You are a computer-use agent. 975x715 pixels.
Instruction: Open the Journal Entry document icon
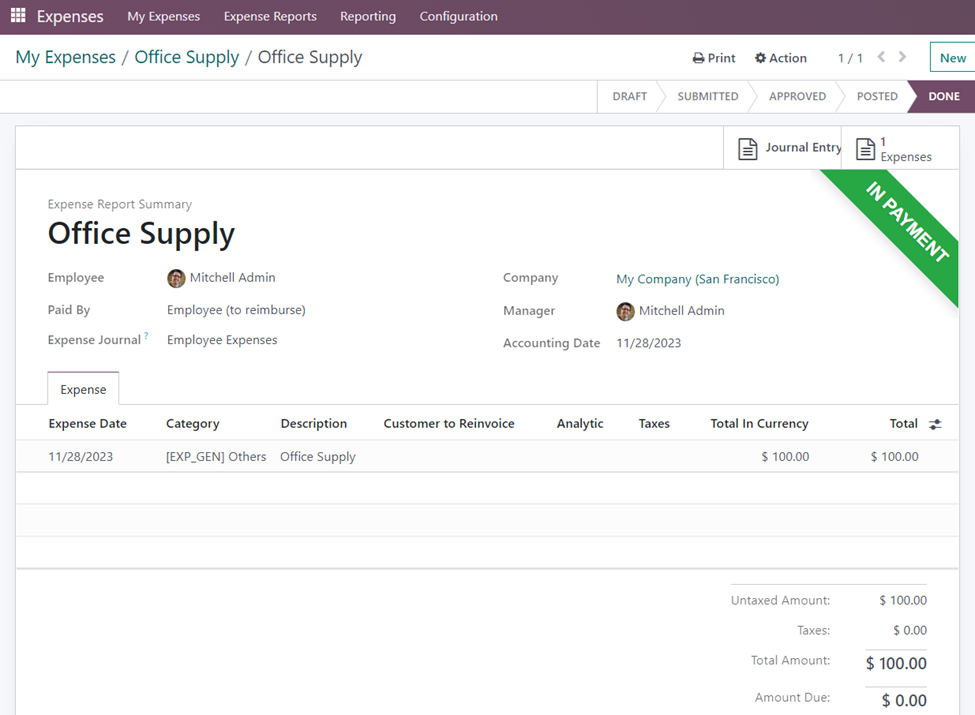747,149
